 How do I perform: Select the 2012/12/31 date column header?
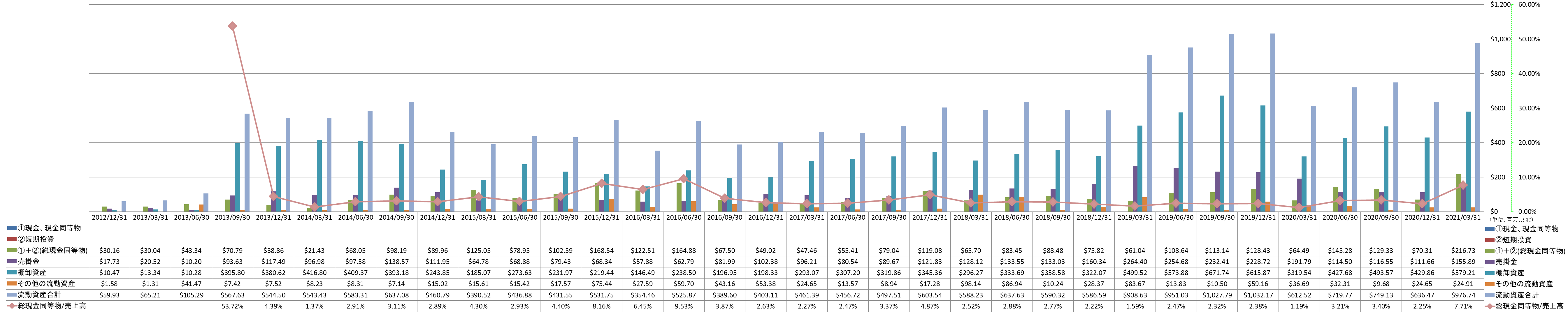[x=110, y=217]
